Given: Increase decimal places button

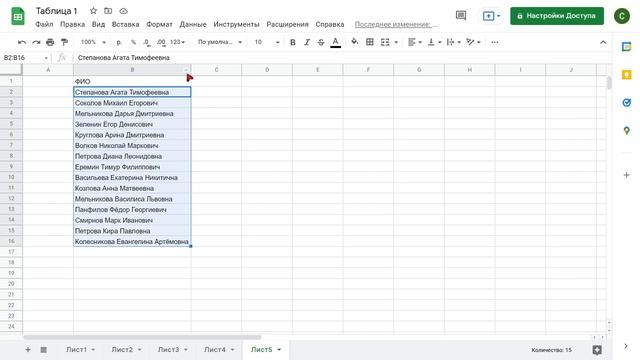Looking at the screenshot, I should (161, 42).
